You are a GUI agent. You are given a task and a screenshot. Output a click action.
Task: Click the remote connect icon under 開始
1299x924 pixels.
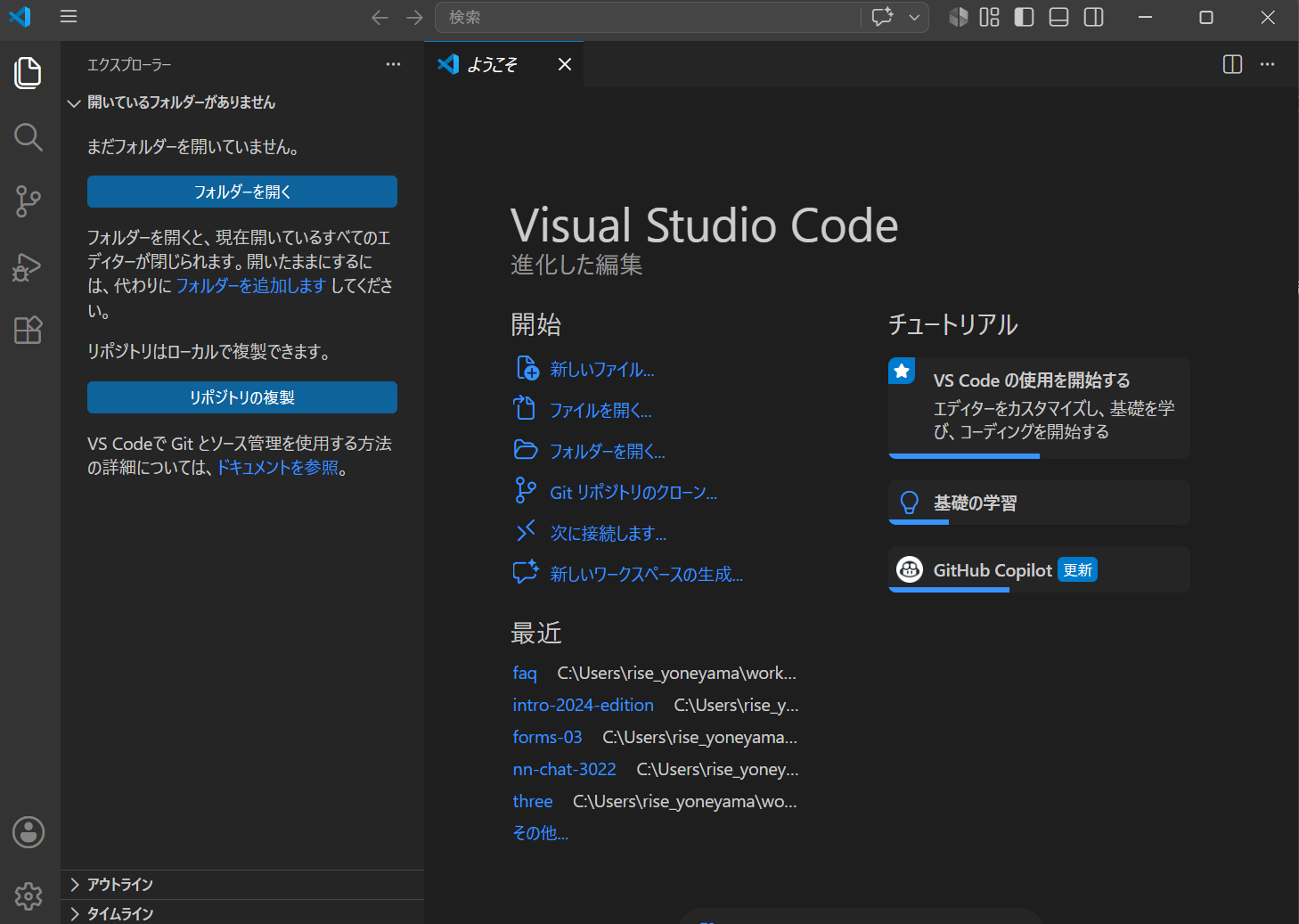[526, 530]
